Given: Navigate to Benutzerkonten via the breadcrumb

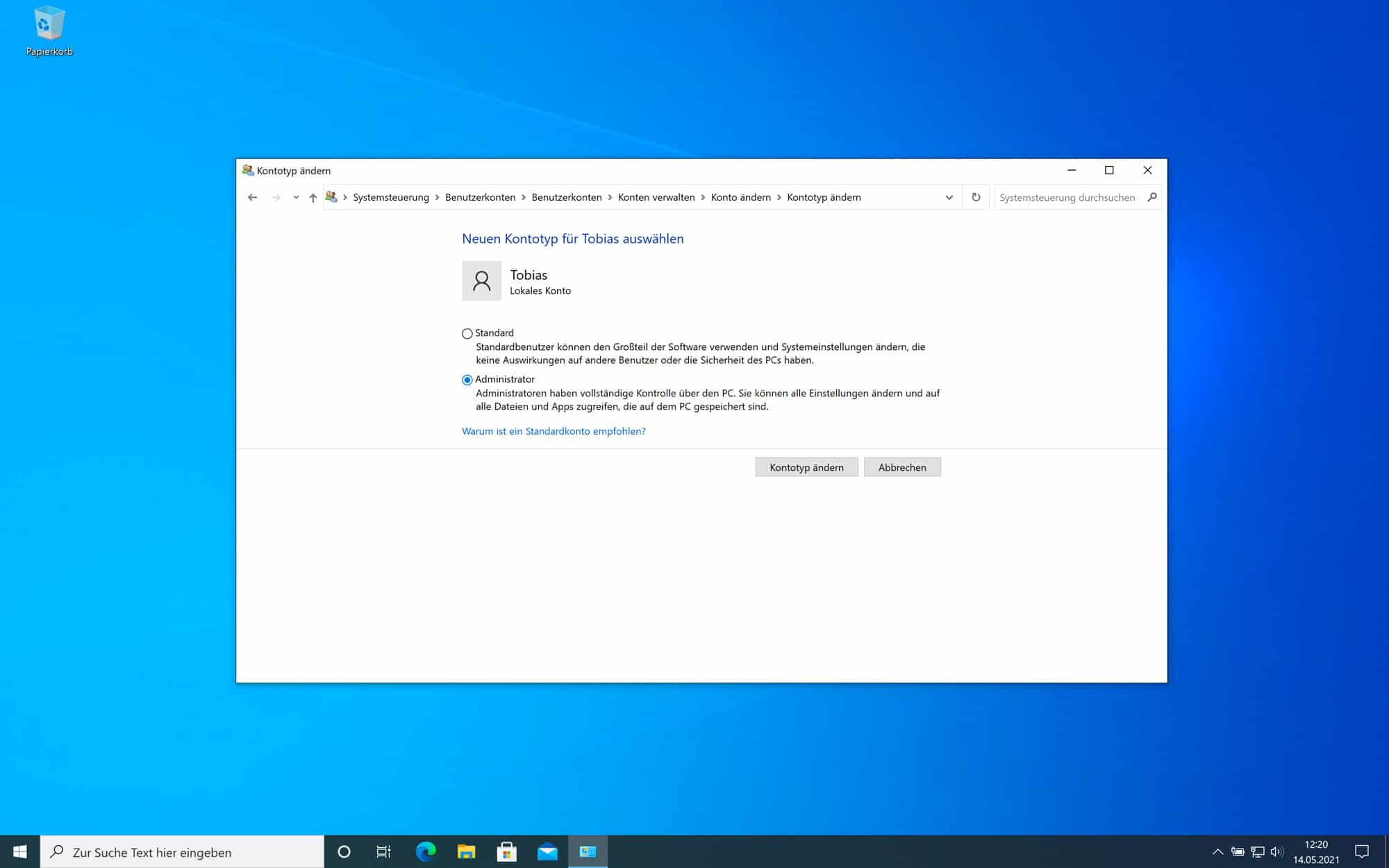Looking at the screenshot, I should click(479, 197).
